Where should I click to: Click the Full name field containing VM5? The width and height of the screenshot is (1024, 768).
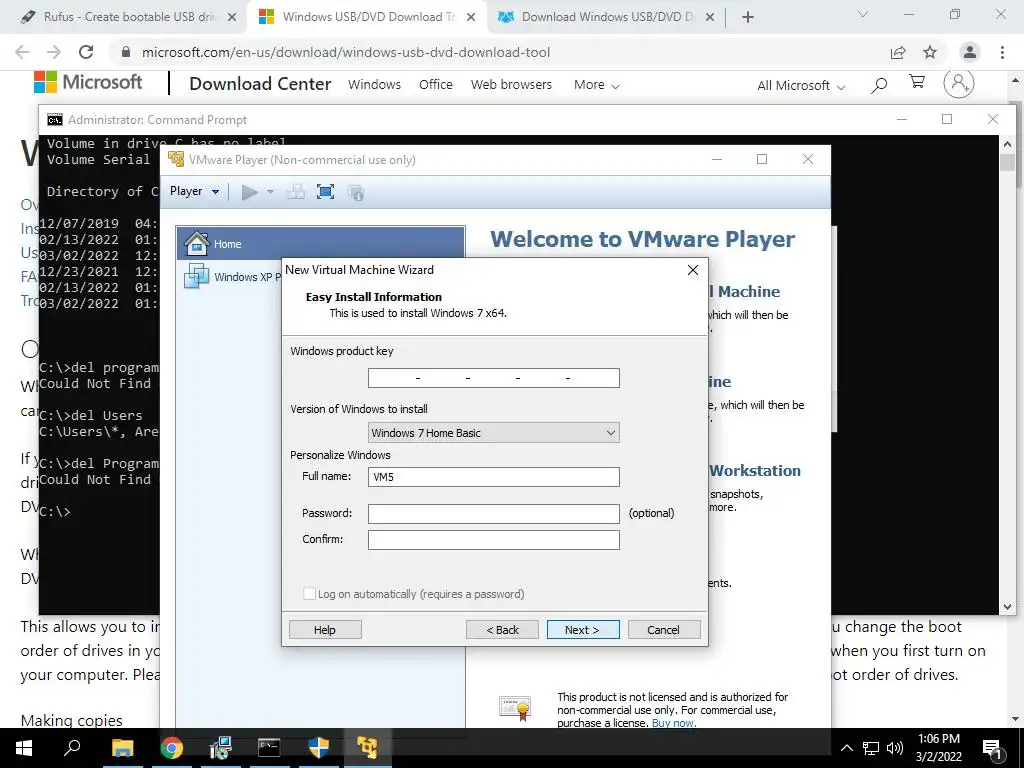coord(493,477)
